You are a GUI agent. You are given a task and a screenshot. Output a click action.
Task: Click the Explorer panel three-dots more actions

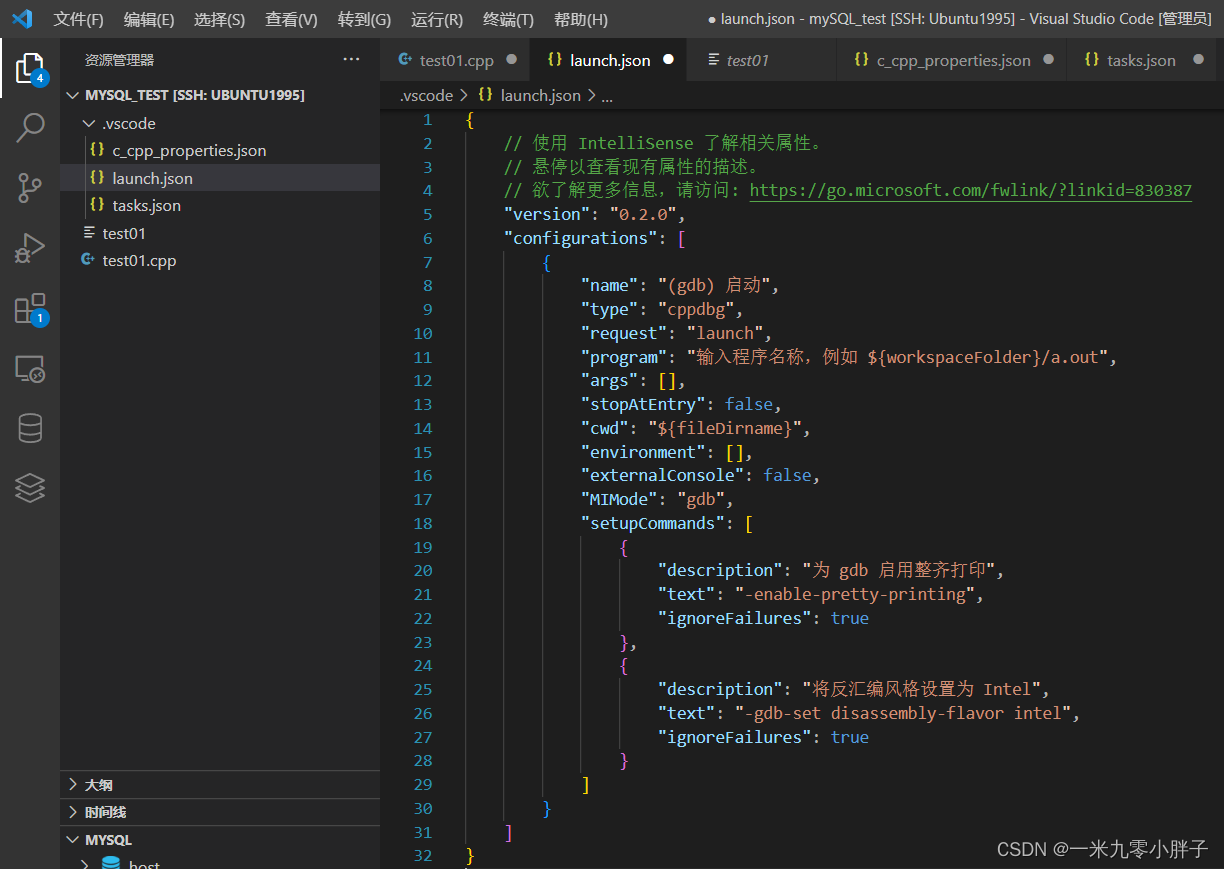pyautogui.click(x=351, y=60)
